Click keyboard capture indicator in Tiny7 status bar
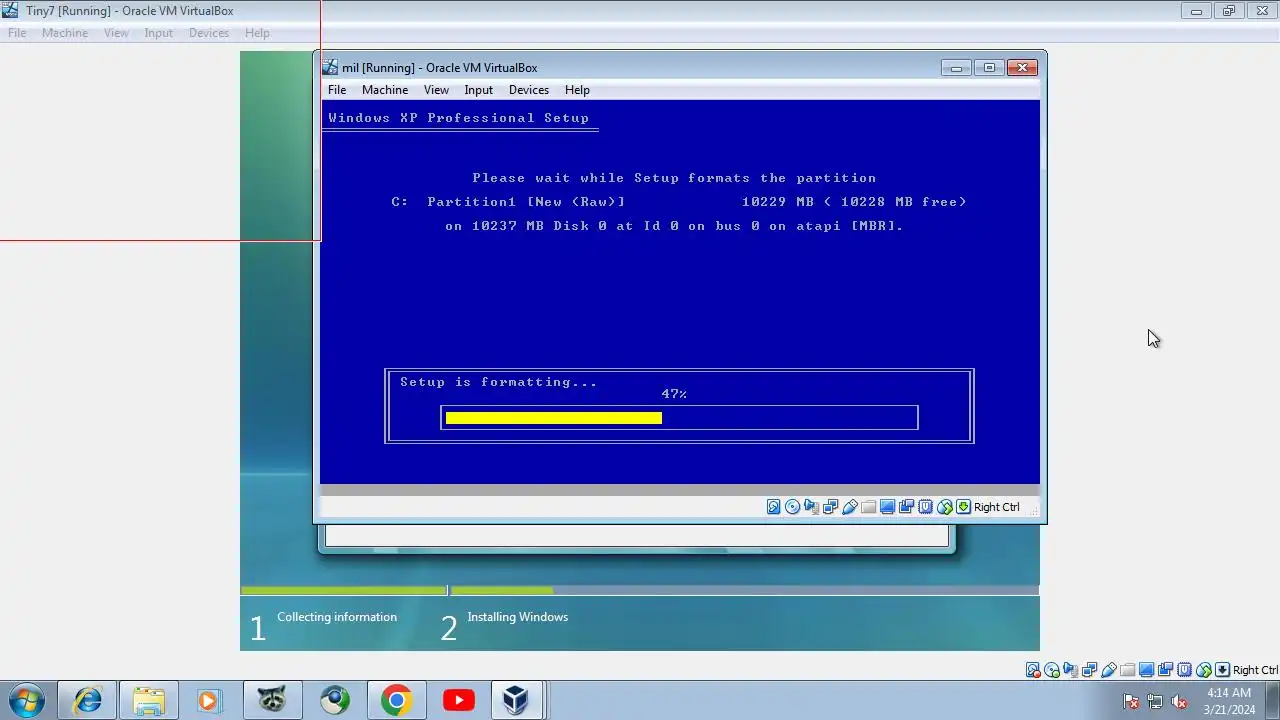The height and width of the screenshot is (720, 1280). coord(1222,670)
